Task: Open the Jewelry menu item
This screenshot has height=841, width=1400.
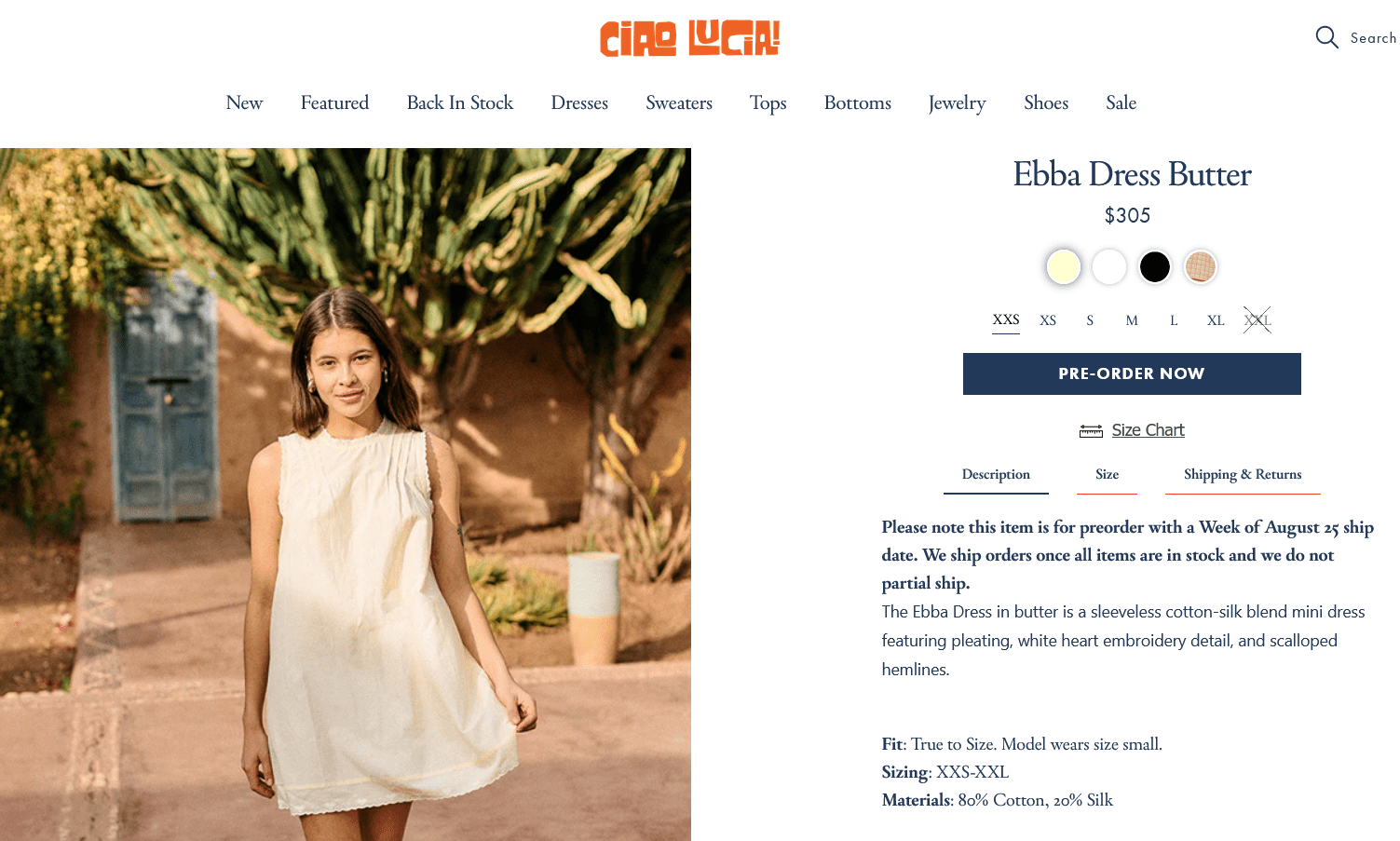Action: tap(957, 103)
